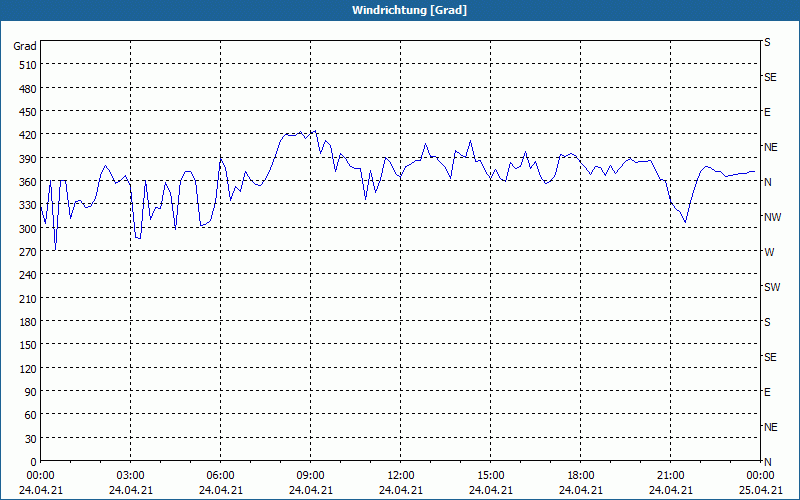
Task: Click the 330 y-axis value
Action: (x=28, y=206)
